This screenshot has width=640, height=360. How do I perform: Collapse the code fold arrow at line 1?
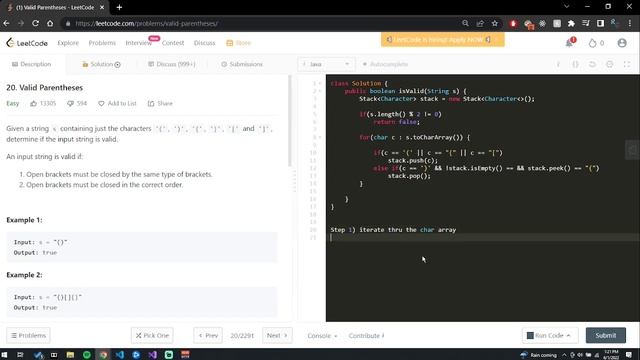320,84
